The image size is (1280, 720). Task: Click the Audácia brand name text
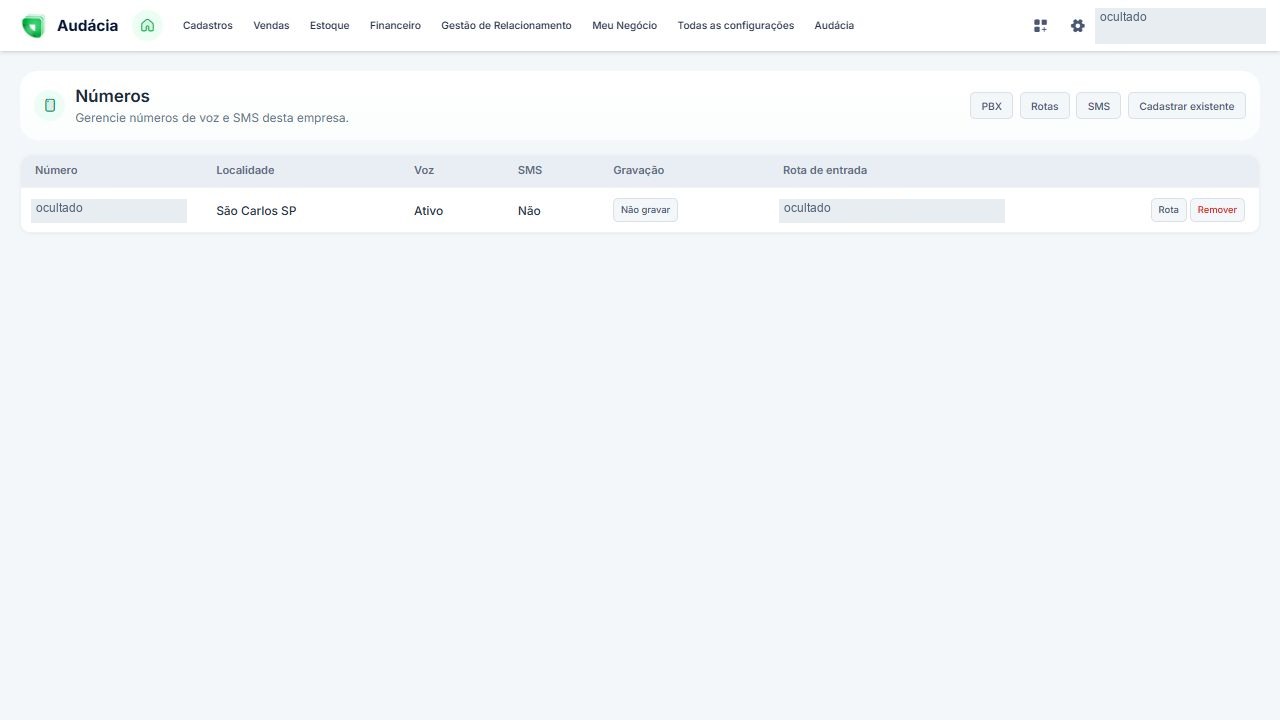point(87,26)
